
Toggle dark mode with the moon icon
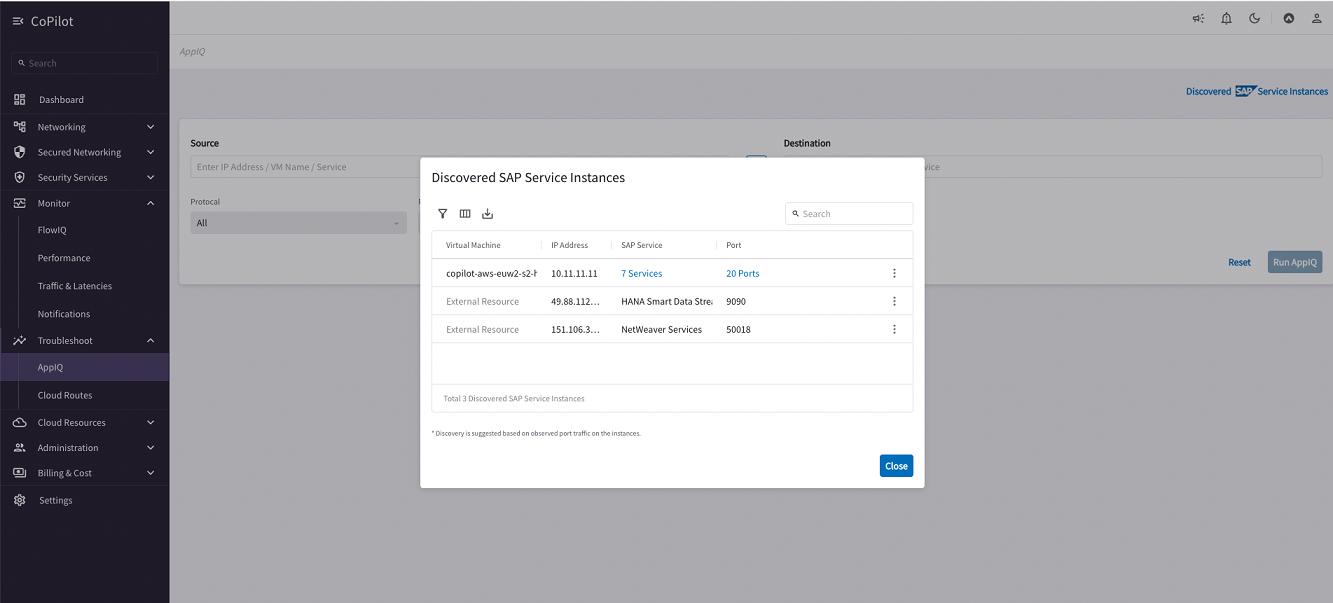coord(1254,17)
